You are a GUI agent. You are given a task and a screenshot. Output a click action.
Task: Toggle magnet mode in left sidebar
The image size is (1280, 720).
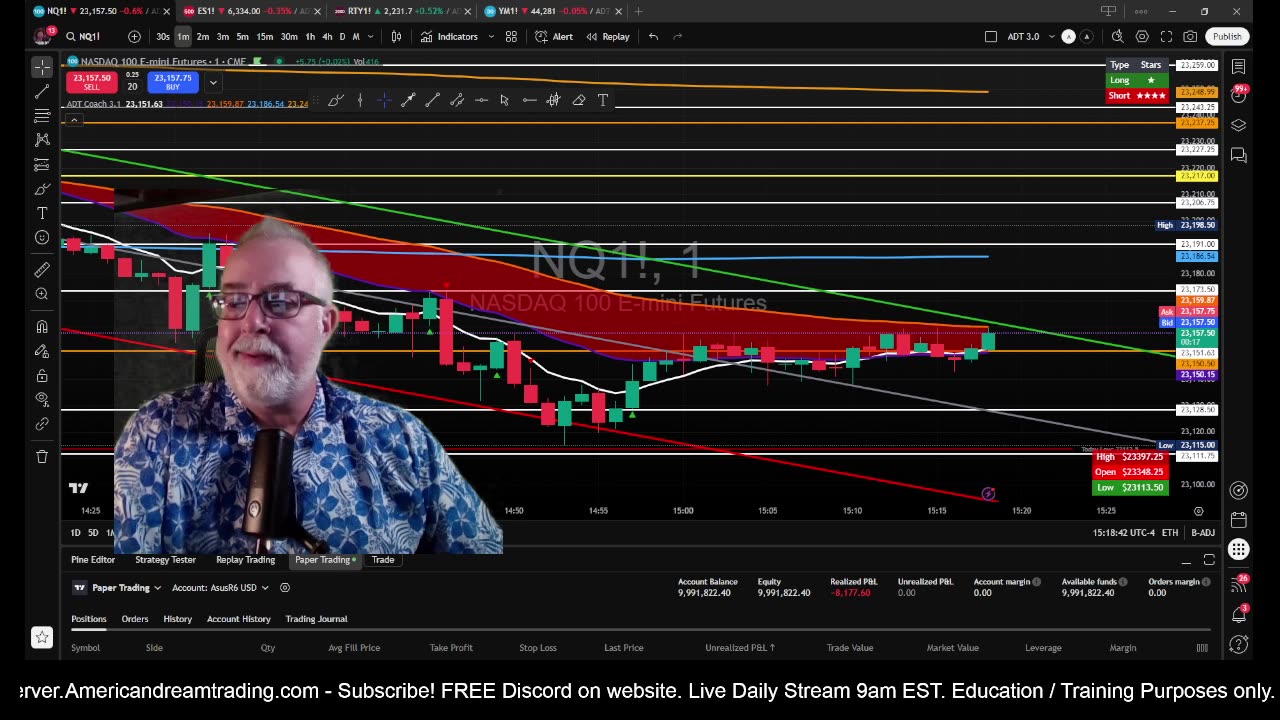click(x=42, y=326)
